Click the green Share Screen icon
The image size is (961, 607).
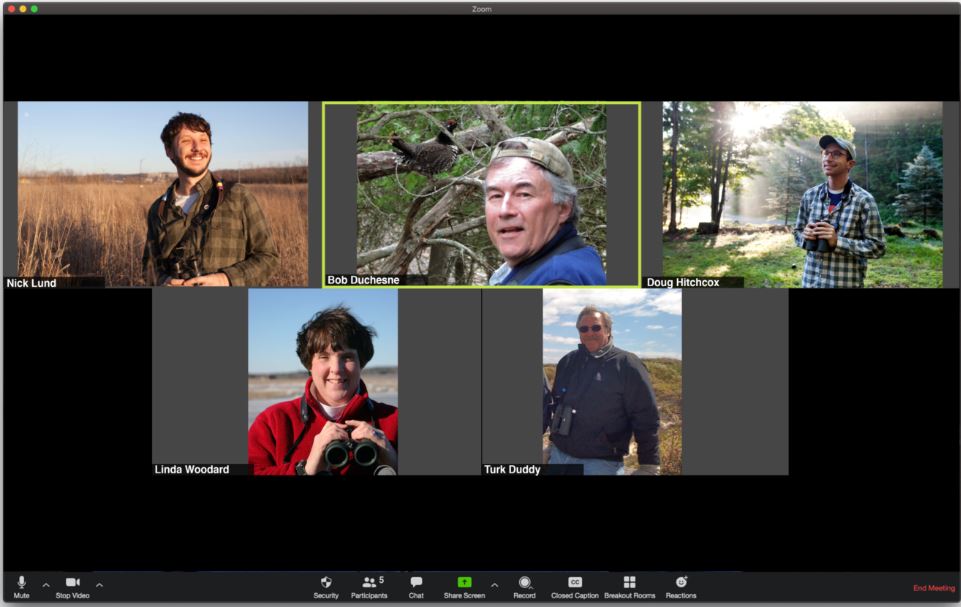[464, 583]
